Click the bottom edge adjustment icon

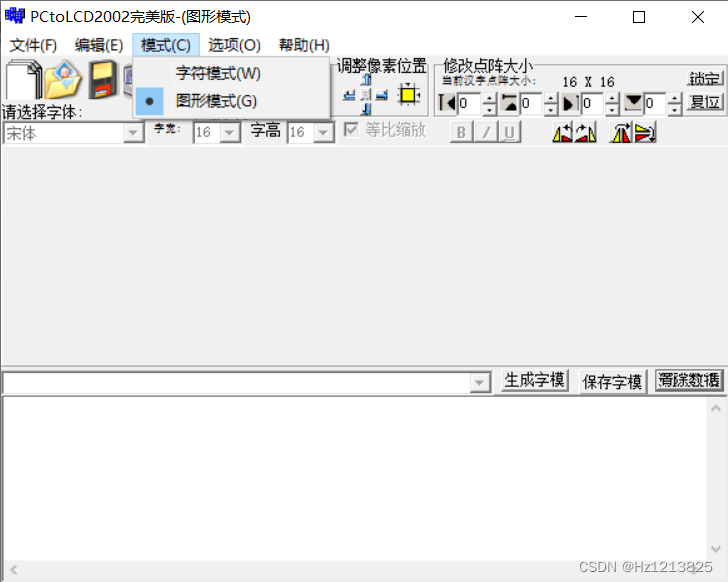pyautogui.click(x=634, y=103)
